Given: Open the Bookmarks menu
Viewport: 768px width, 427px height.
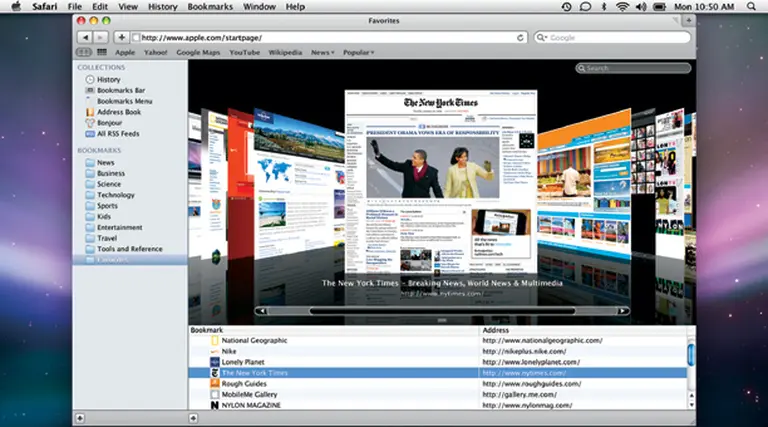Looking at the screenshot, I should click(210, 7).
